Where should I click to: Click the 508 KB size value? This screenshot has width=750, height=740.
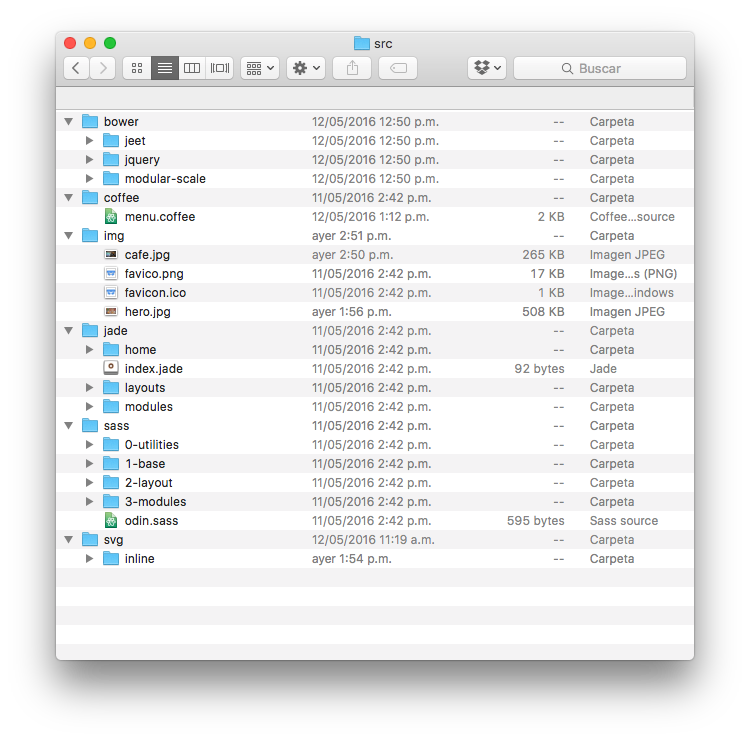[543, 312]
